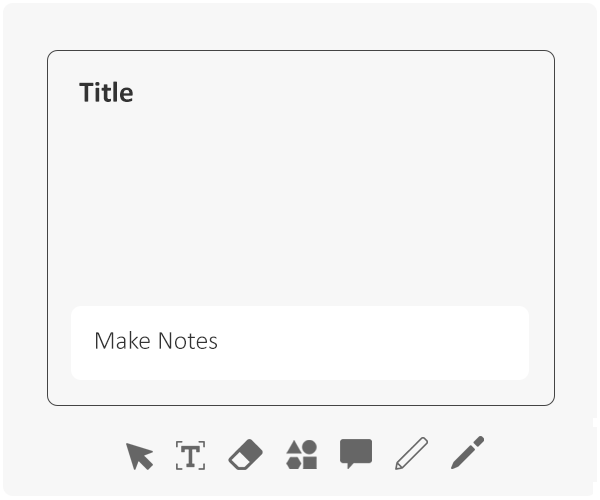Open the chat bubble annotation tool
The height and width of the screenshot is (500, 600).
click(x=356, y=453)
